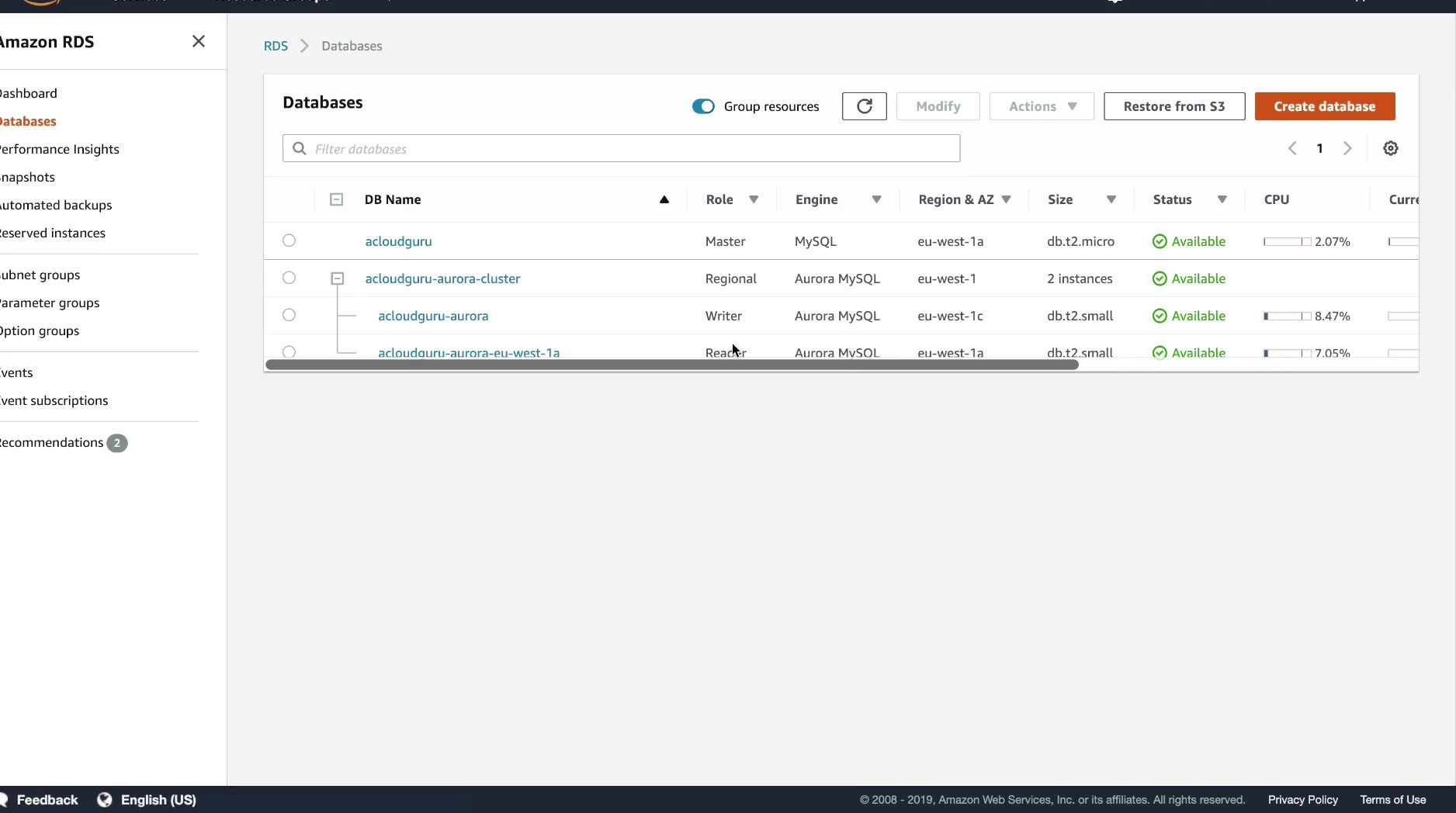Click the status check icon for acloudguru-aurora writer

(1160, 316)
